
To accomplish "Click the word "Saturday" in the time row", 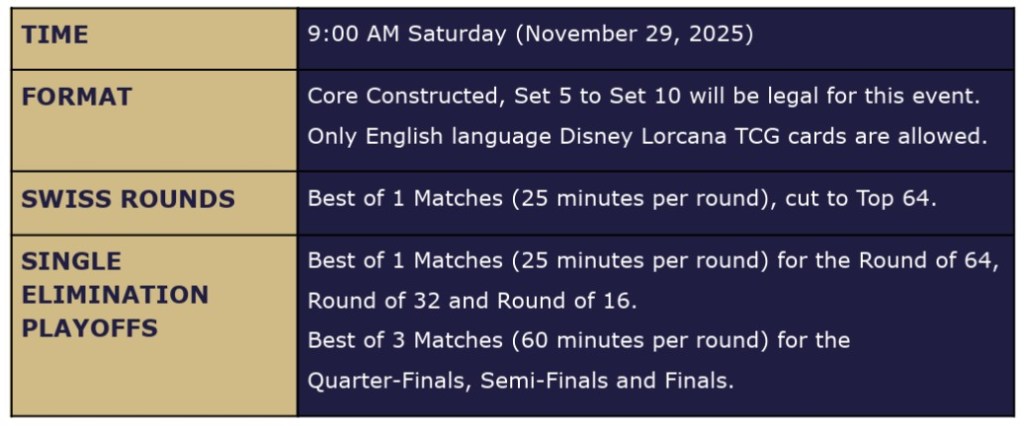I will point(458,35).
